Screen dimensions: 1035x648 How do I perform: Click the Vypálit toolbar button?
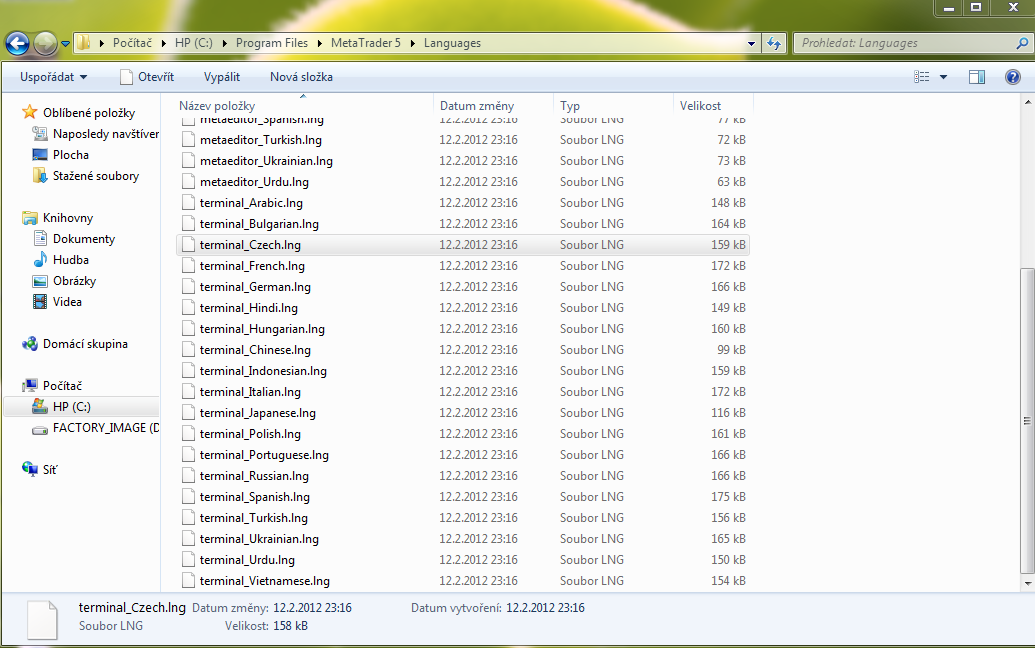(x=221, y=77)
